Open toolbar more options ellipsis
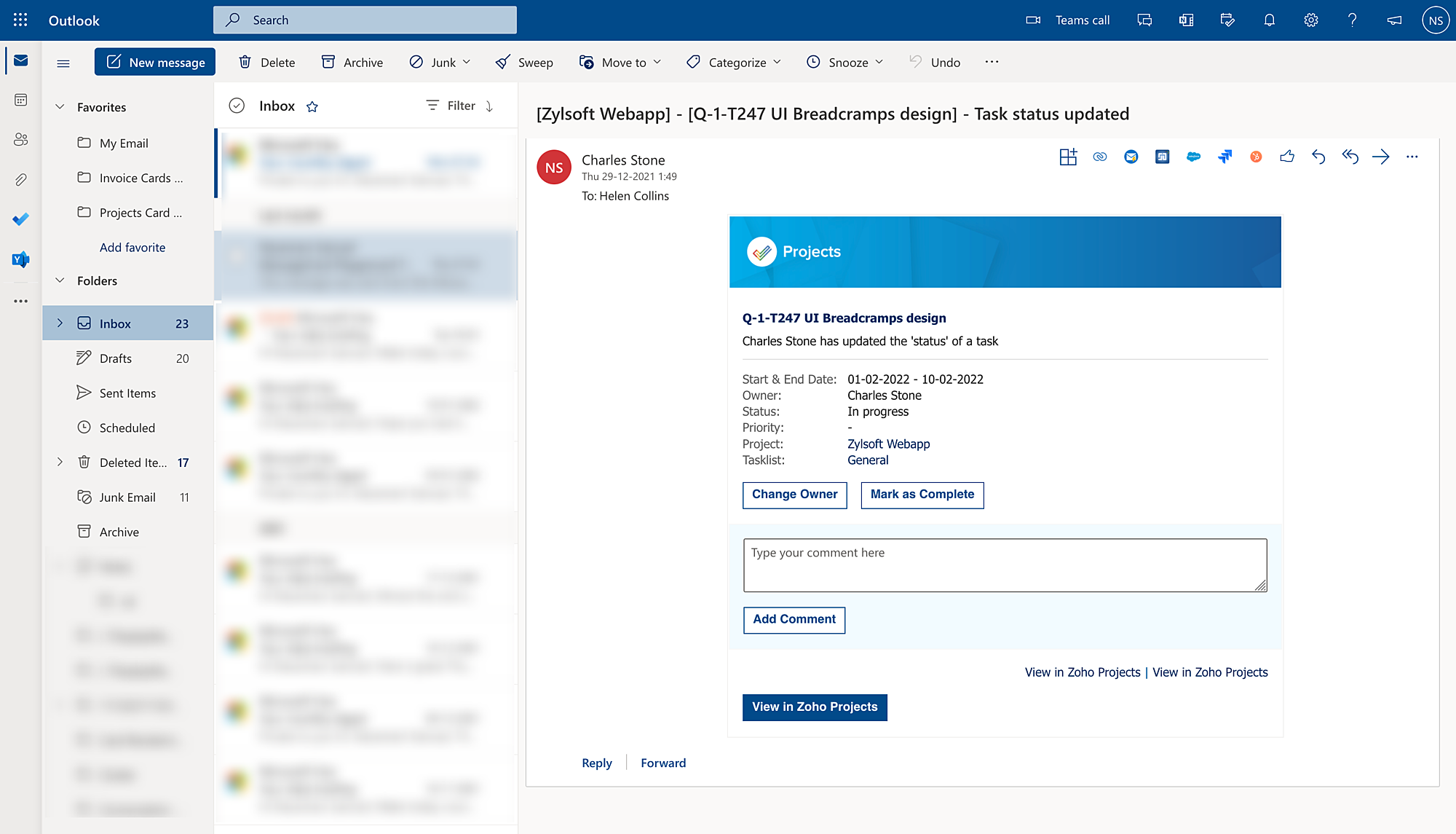The height and width of the screenshot is (834, 1456). point(992,62)
